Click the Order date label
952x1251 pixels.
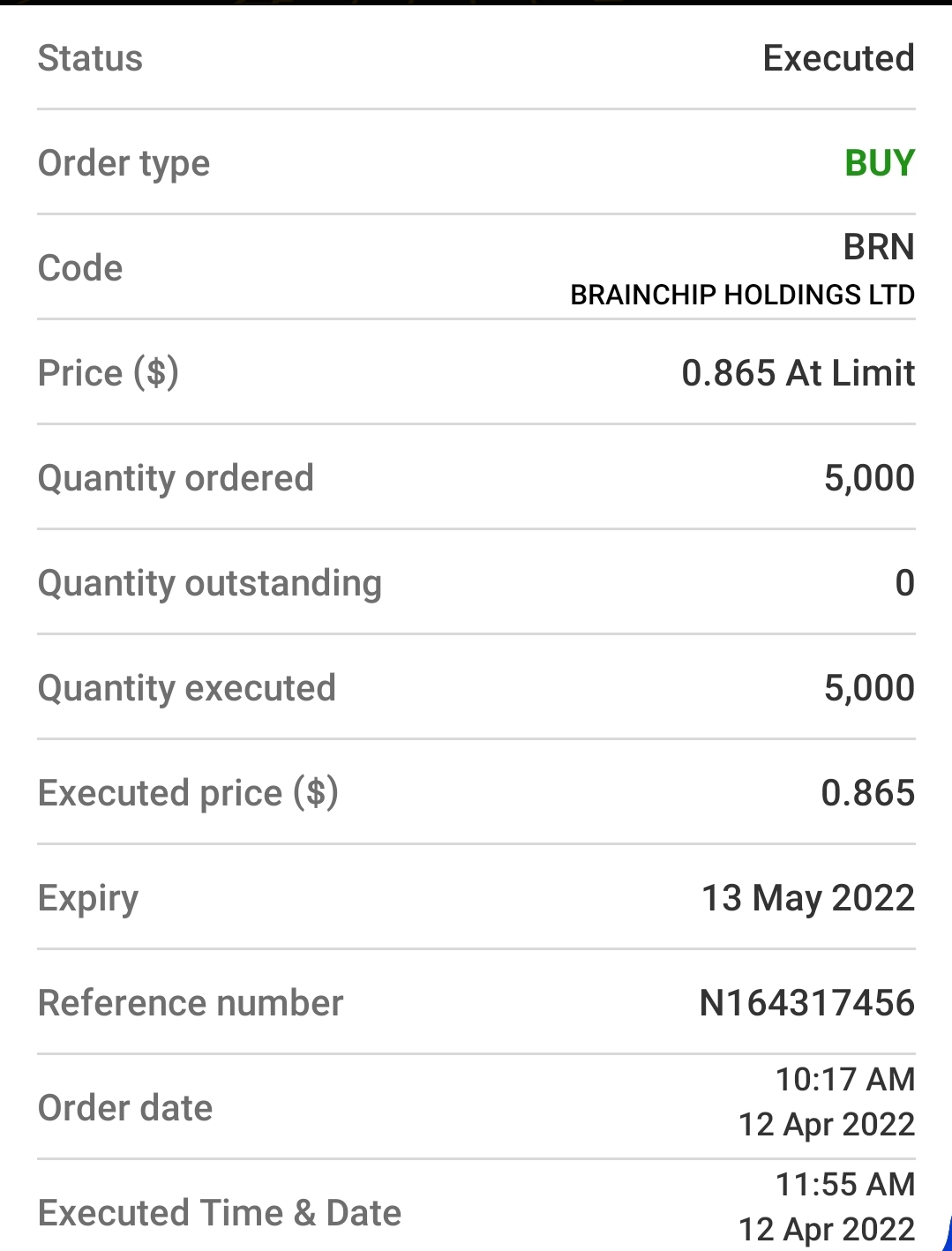[125, 1108]
